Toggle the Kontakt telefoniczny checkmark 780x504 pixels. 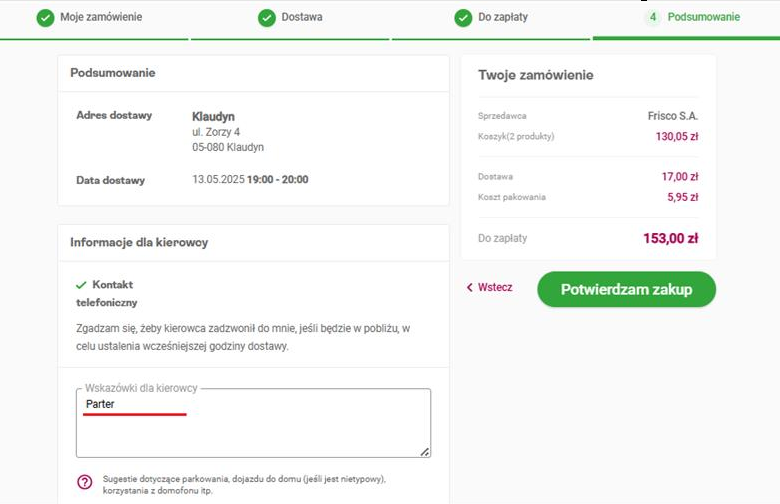tap(81, 285)
